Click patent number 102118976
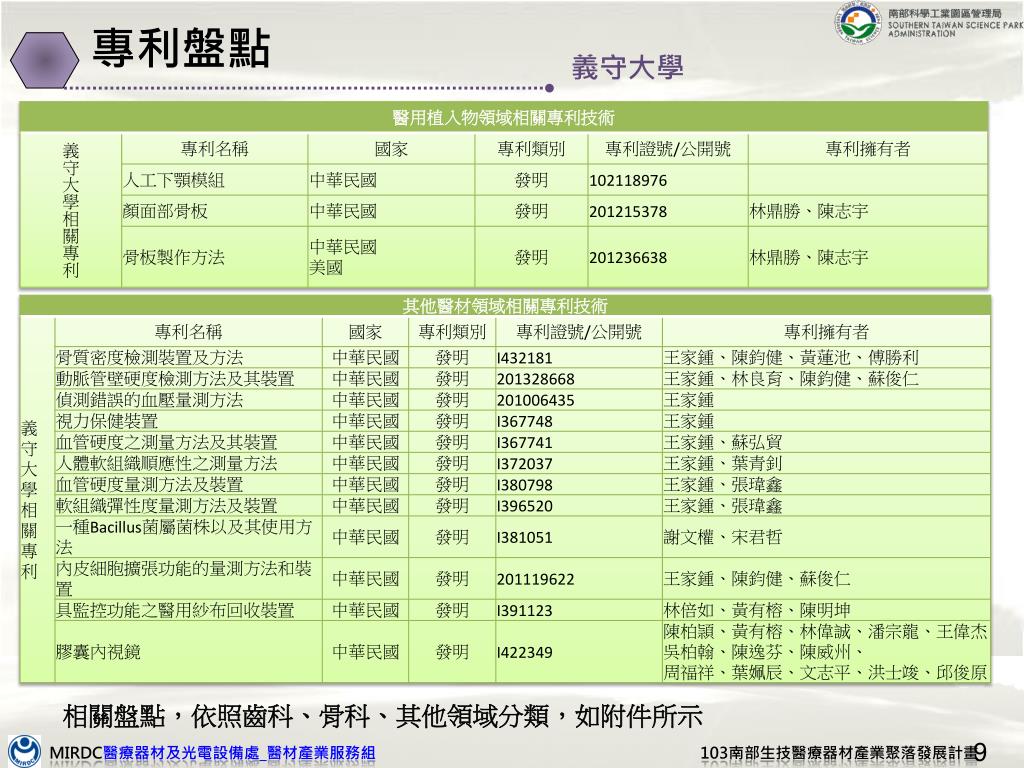 pos(628,180)
